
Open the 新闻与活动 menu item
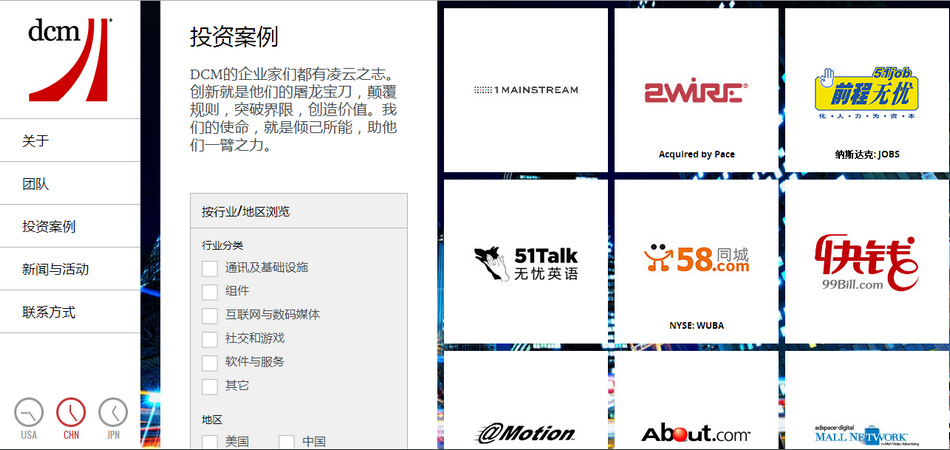pyautogui.click(x=70, y=269)
